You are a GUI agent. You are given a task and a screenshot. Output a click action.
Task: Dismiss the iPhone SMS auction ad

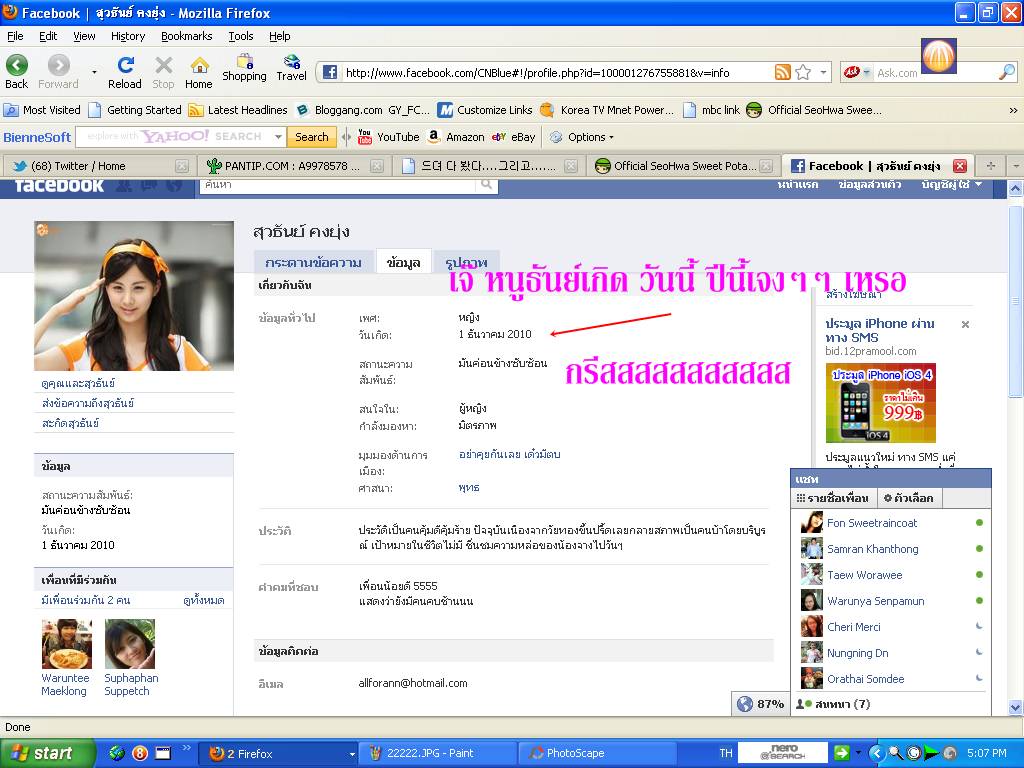[965, 325]
